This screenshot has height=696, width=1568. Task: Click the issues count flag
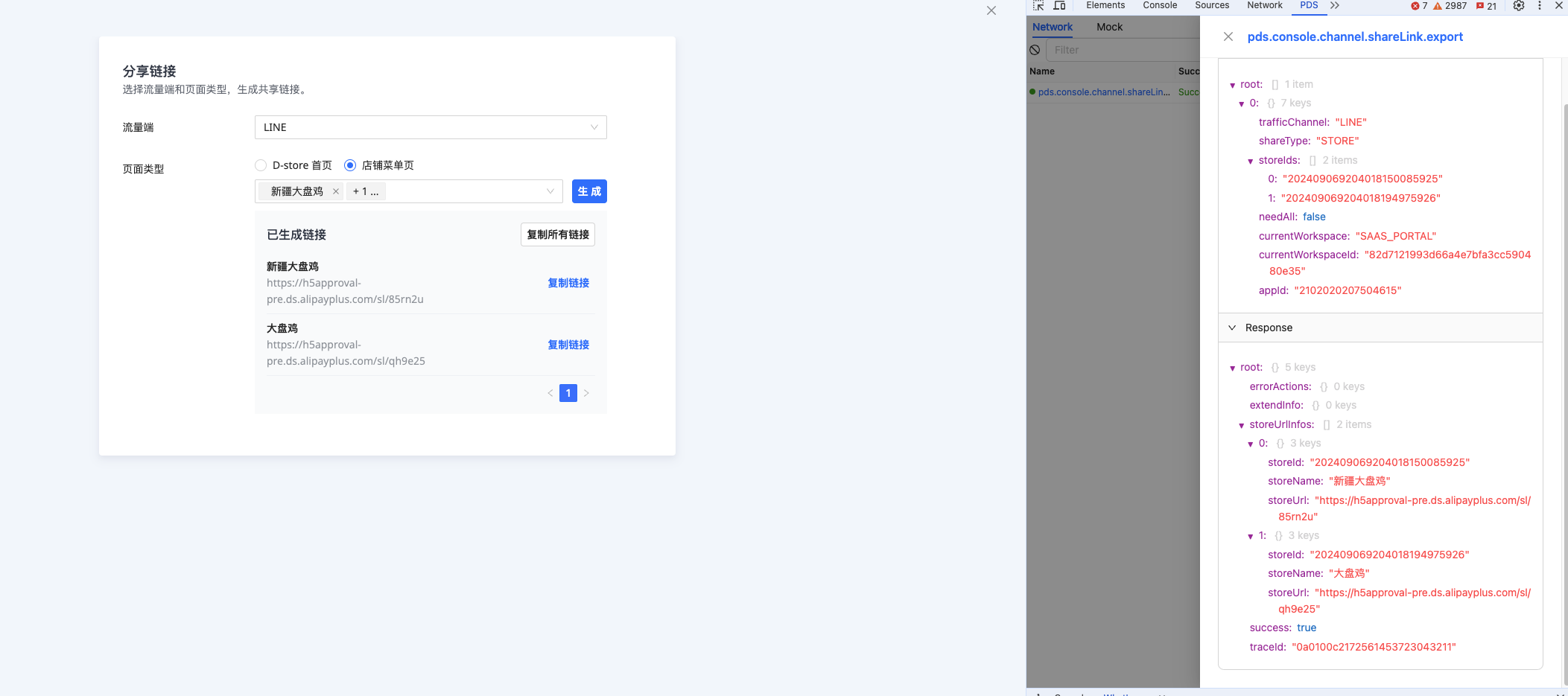1486,6
